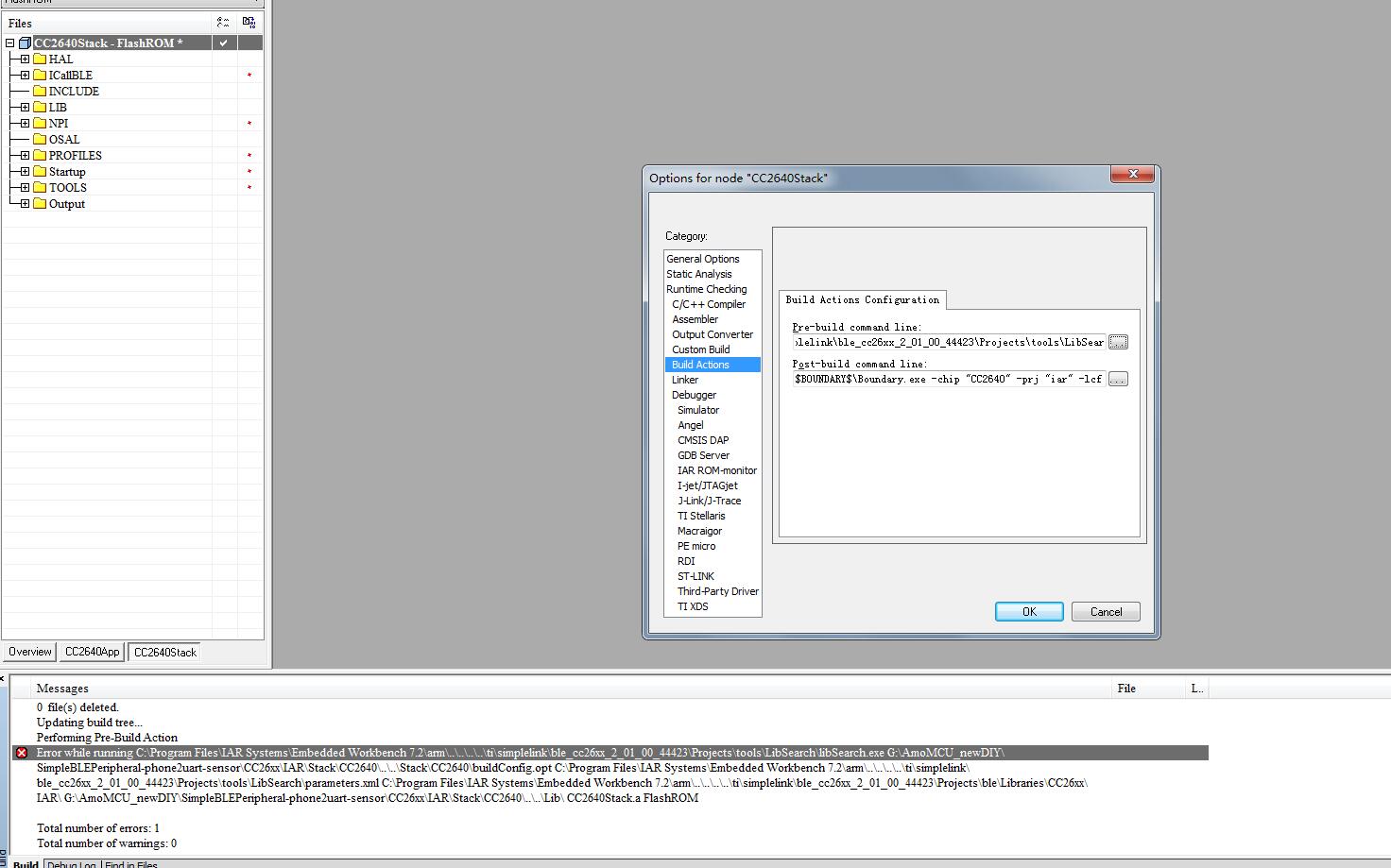
Task: Expand the LIB folder
Action: 25,108
